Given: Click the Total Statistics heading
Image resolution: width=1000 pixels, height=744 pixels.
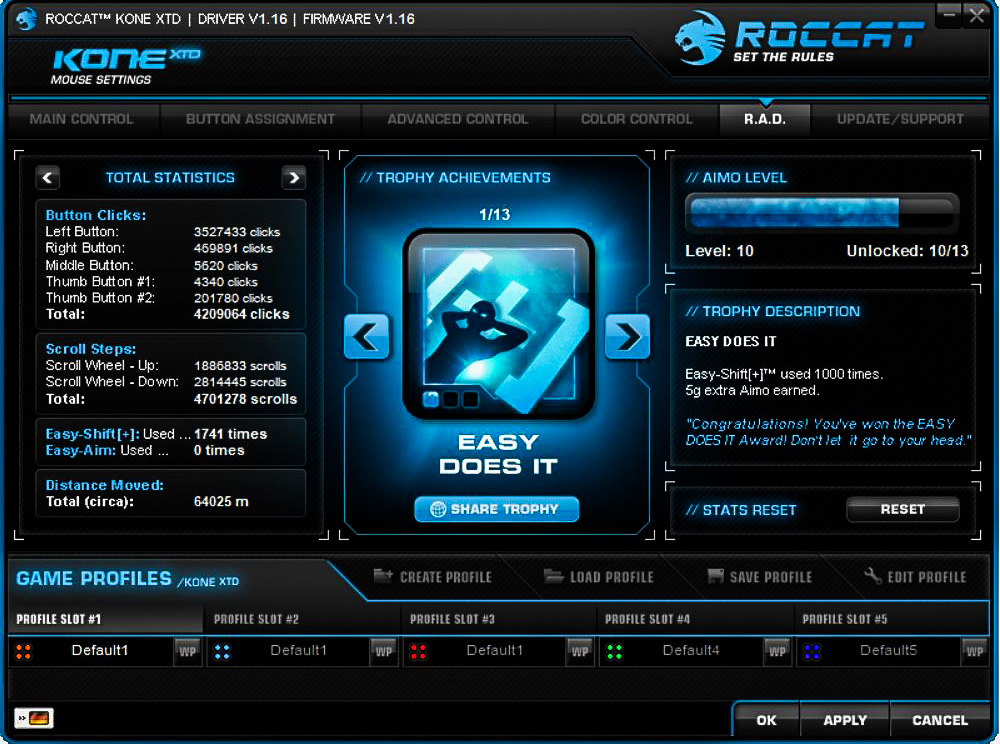Looking at the screenshot, I should [x=170, y=178].
